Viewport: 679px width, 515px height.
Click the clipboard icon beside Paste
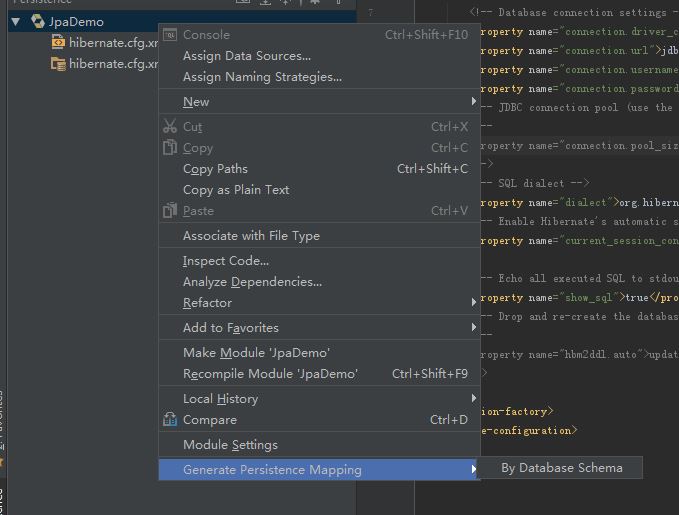170,211
